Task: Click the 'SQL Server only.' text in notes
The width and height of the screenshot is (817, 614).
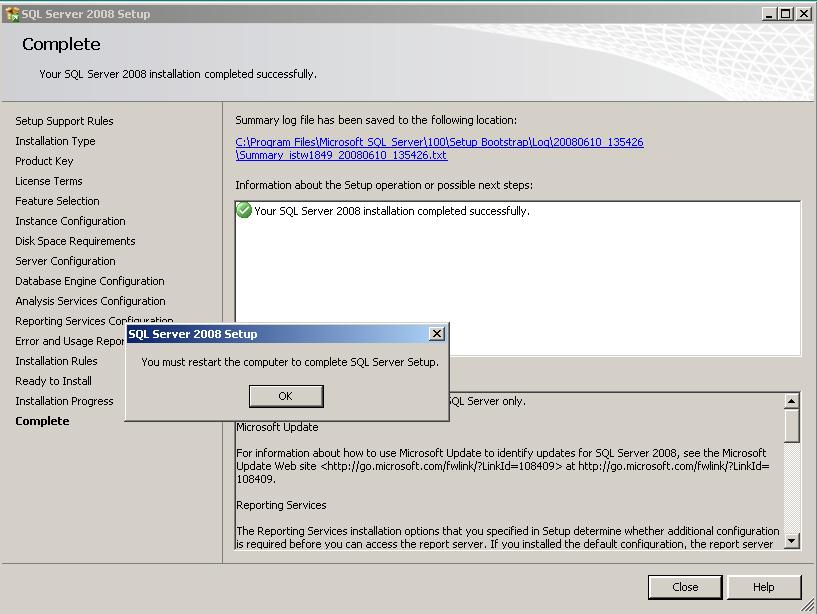Action: (488, 401)
